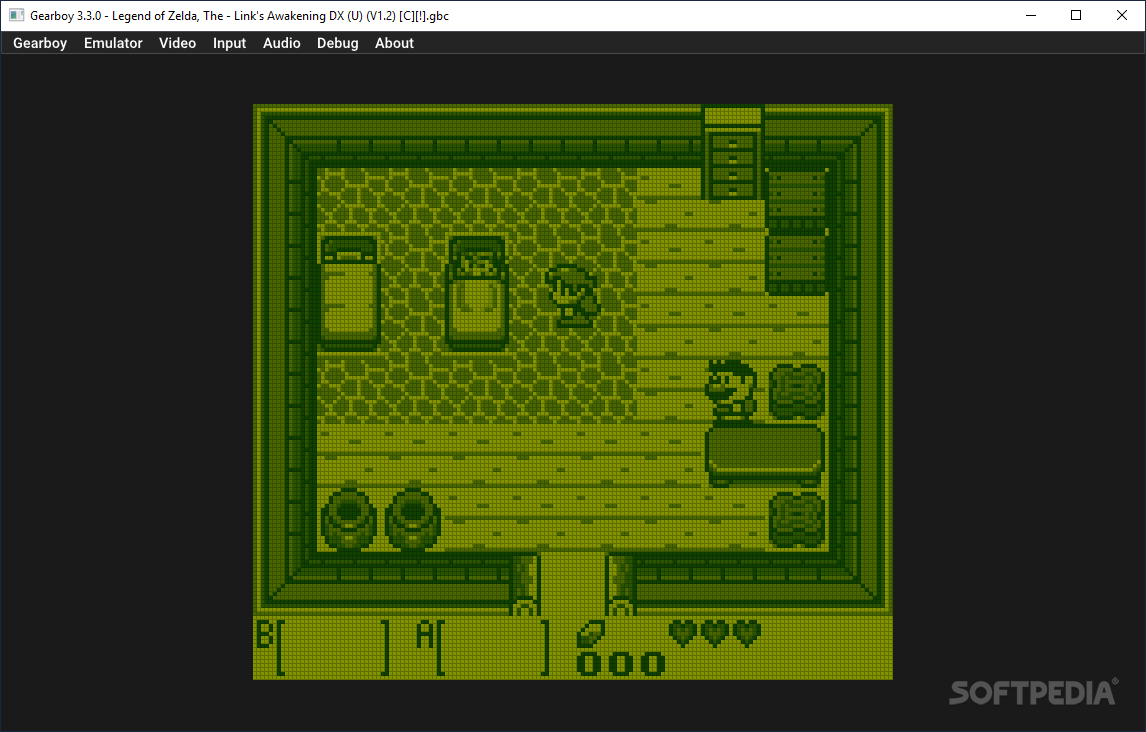Open the Input menu
Screen dimensions: 1146x732
[x=229, y=43]
